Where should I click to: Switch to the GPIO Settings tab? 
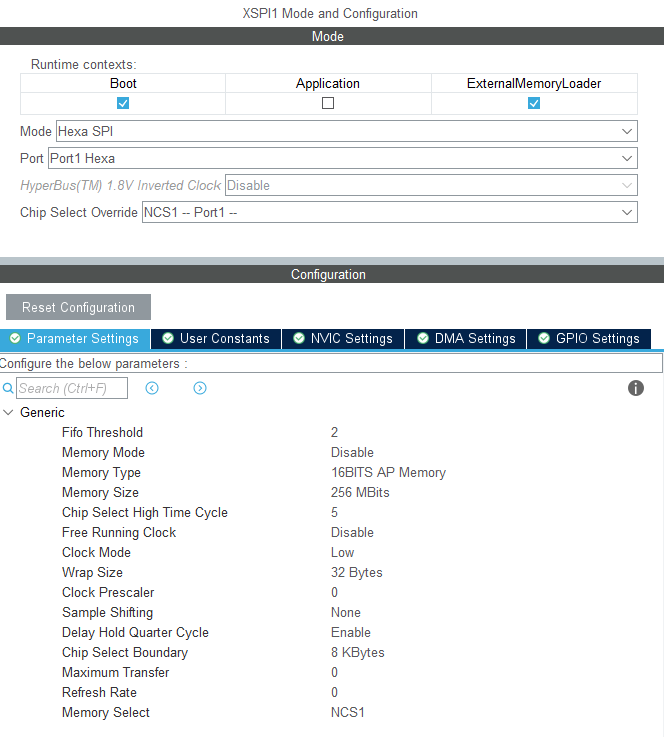coord(589,339)
